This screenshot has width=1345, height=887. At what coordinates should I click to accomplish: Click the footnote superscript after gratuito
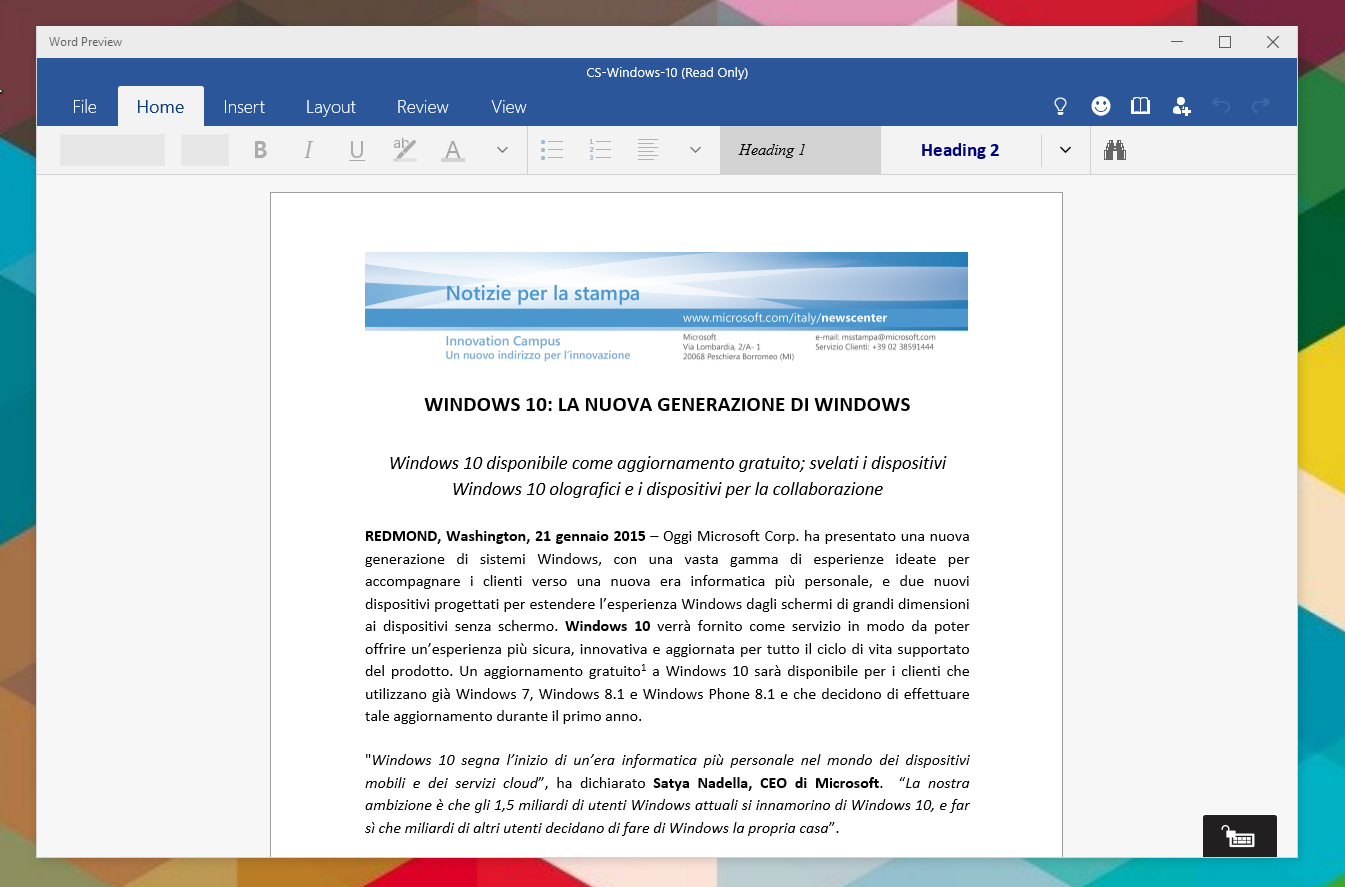click(x=644, y=667)
